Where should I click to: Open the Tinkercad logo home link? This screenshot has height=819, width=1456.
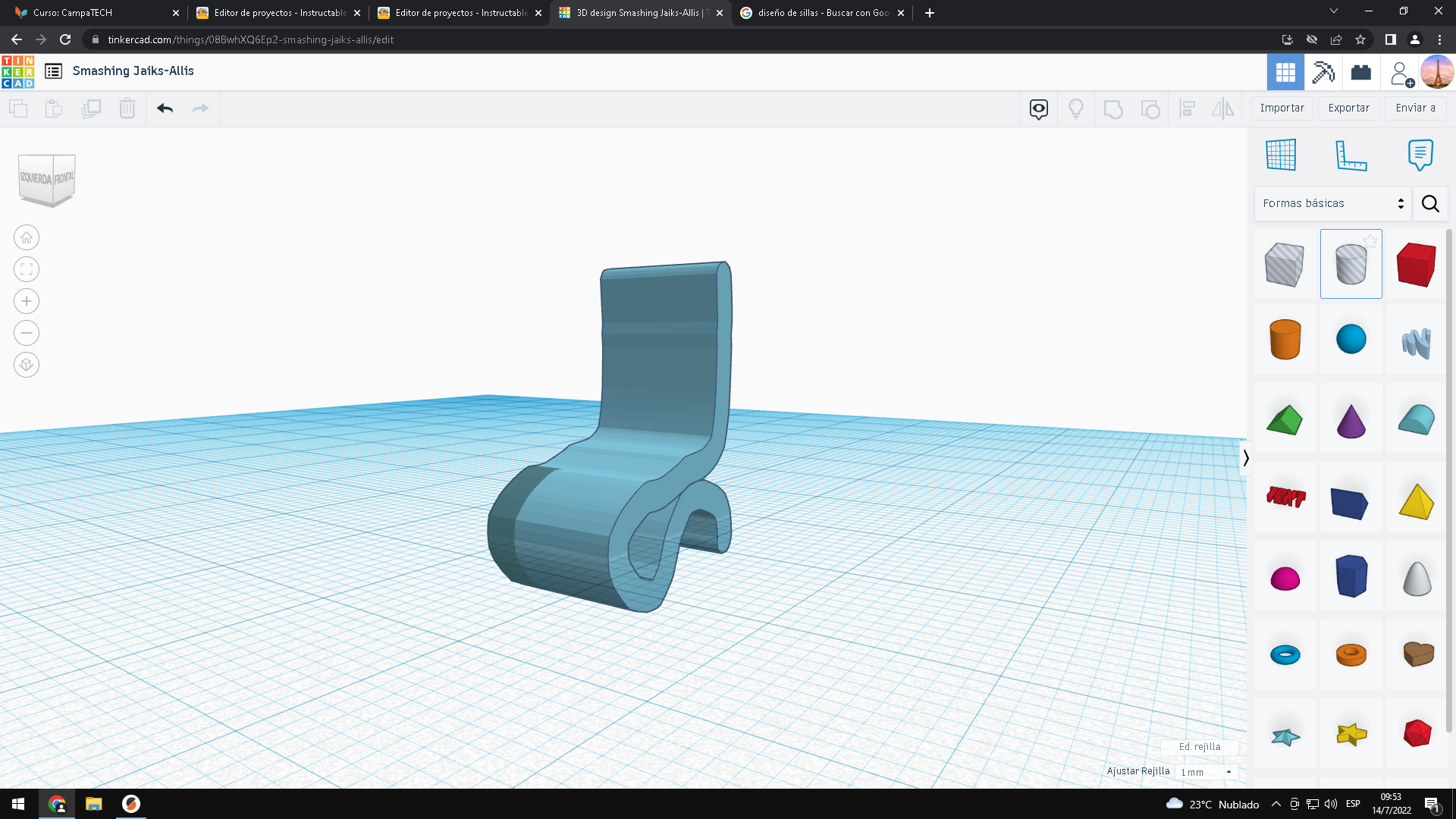click(17, 71)
